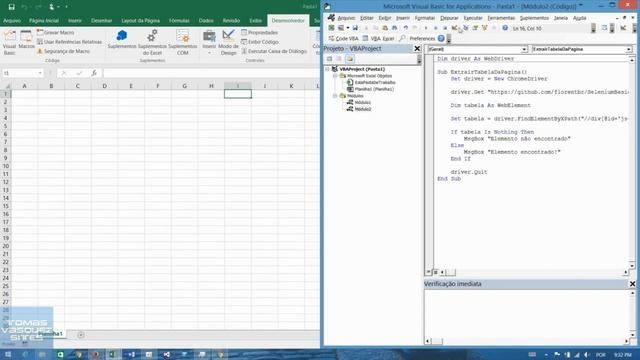Open the Executar menu in the VBA editor
The width and height of the screenshot is (640, 360).
[x=473, y=18]
